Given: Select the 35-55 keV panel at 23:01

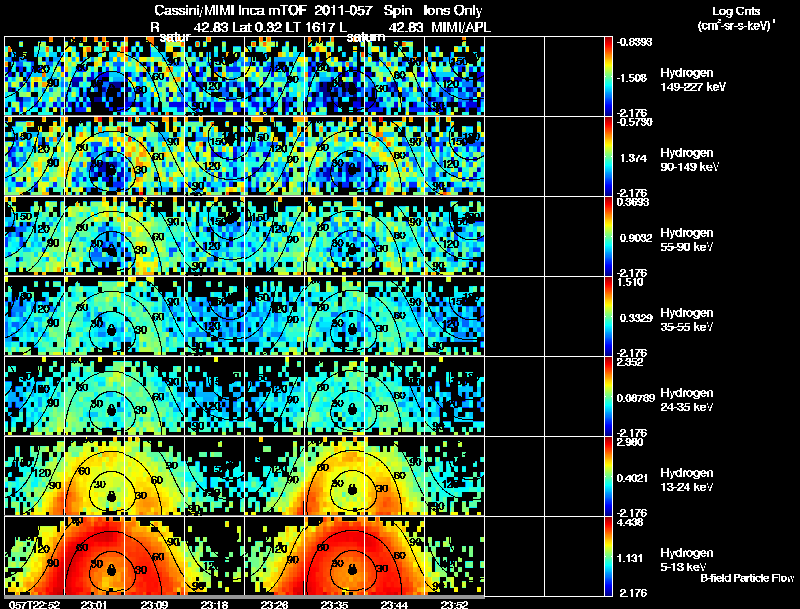Looking at the screenshot, I should tap(94, 317).
